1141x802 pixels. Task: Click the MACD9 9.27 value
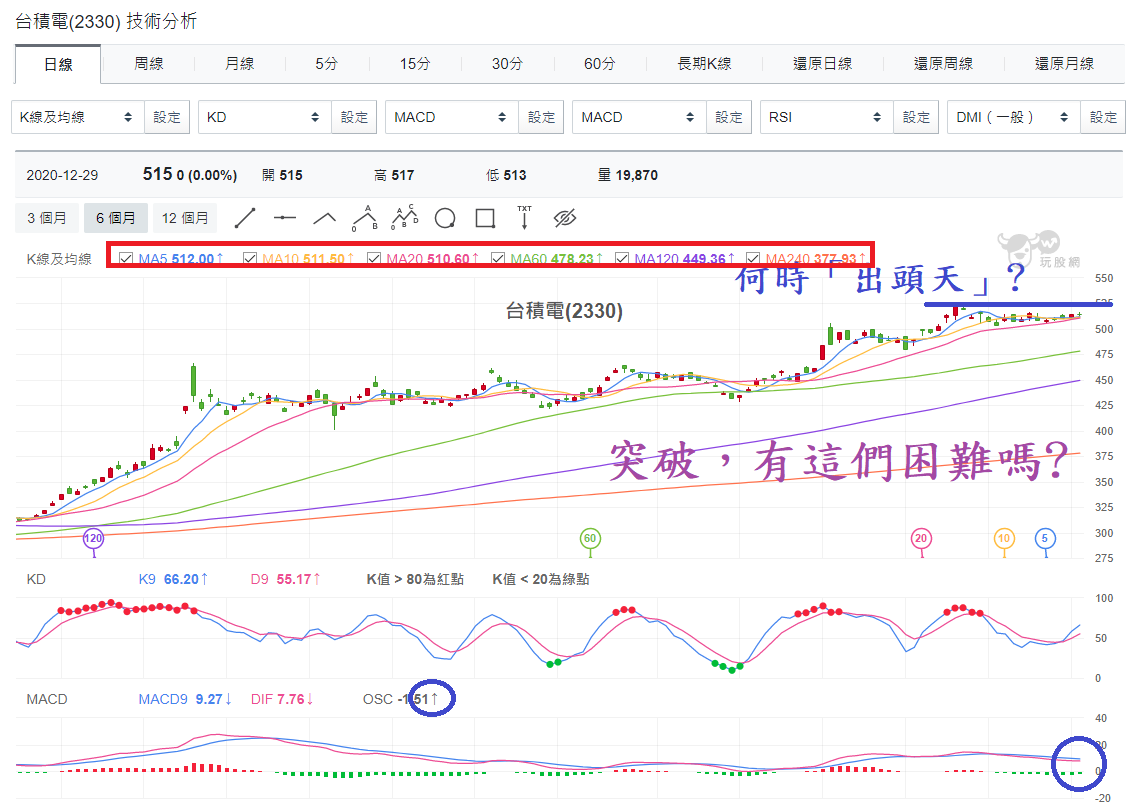click(185, 699)
